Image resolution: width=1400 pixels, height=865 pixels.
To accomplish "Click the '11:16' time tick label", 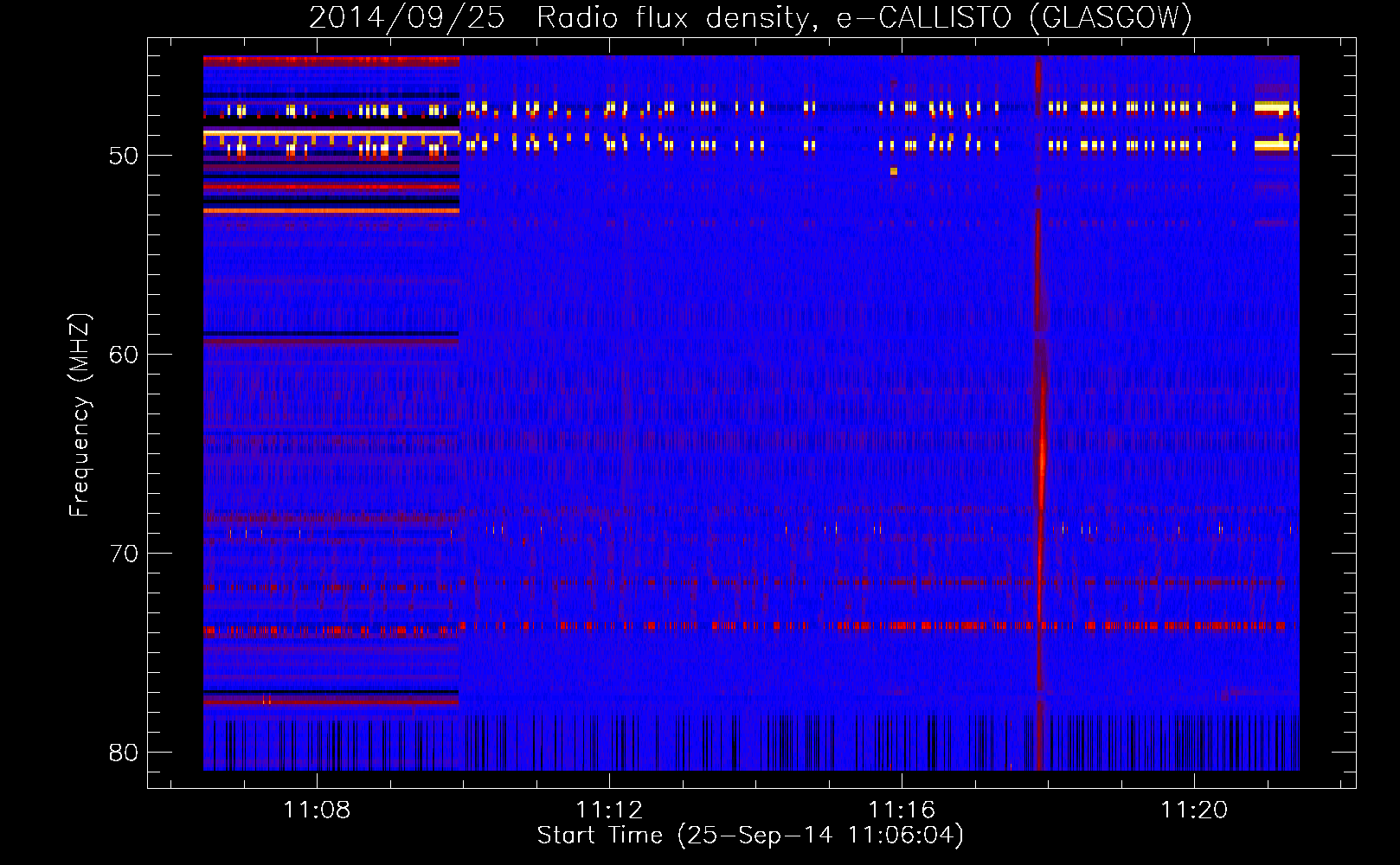I will tap(902, 810).
